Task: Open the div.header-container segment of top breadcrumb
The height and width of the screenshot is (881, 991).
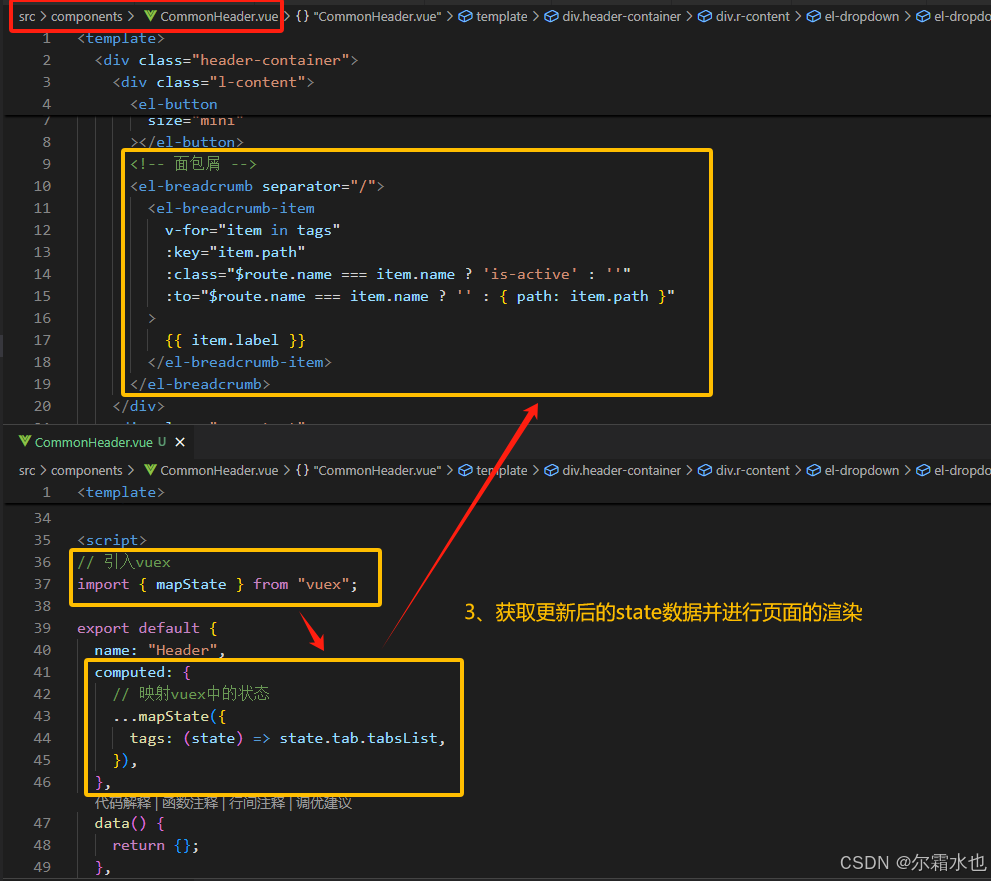Action: pos(622,16)
